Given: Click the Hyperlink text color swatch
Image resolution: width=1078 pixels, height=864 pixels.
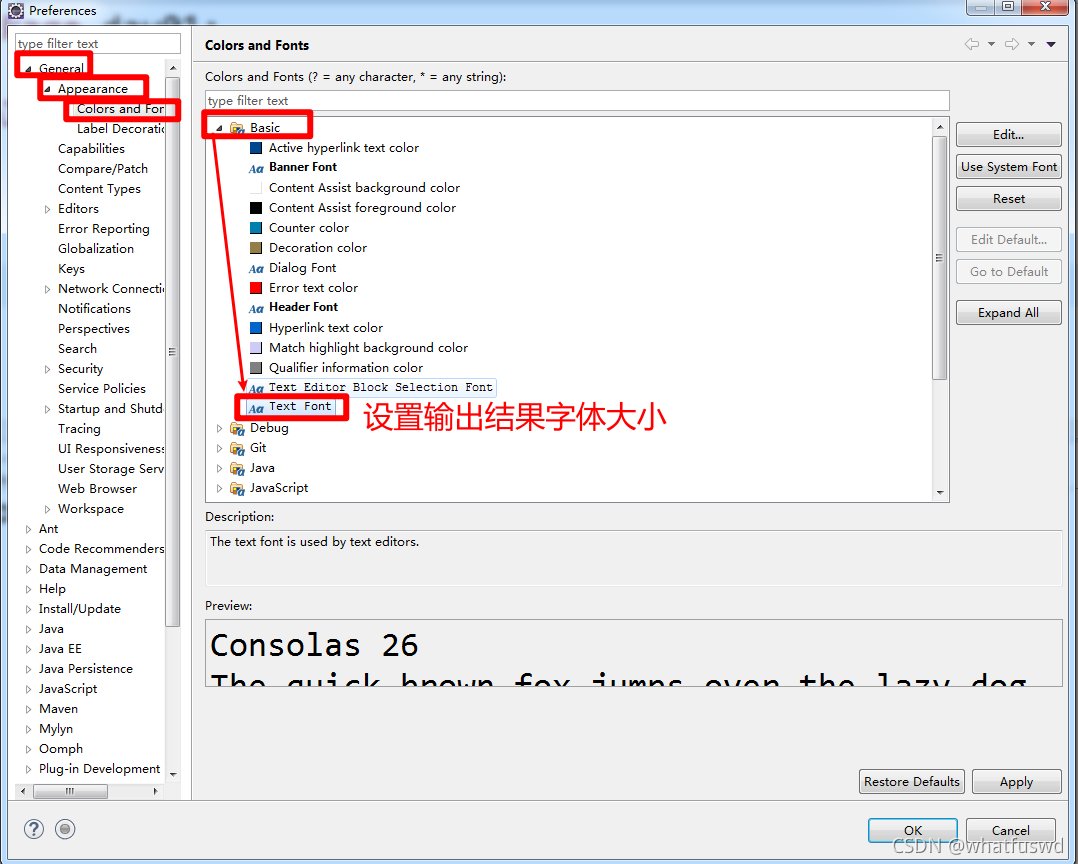Looking at the screenshot, I should (256, 328).
